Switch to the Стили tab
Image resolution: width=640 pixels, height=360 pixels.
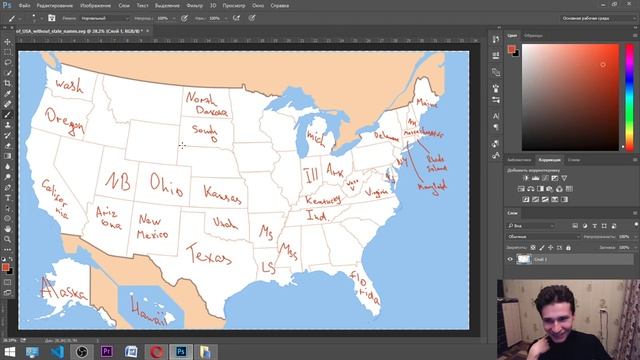(574, 160)
